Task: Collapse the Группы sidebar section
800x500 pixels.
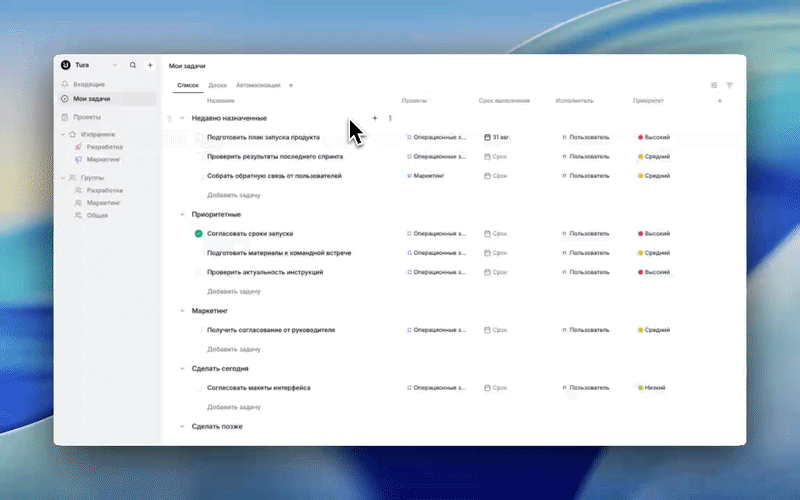Action: point(63,178)
